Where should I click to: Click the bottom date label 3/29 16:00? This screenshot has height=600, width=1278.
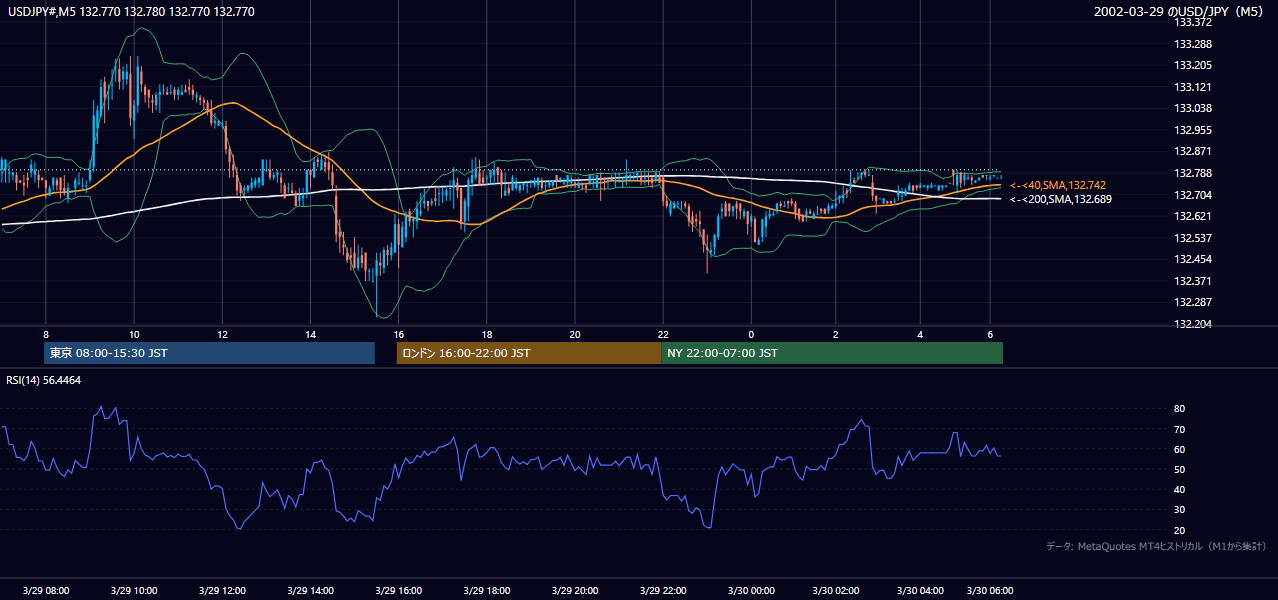398,590
